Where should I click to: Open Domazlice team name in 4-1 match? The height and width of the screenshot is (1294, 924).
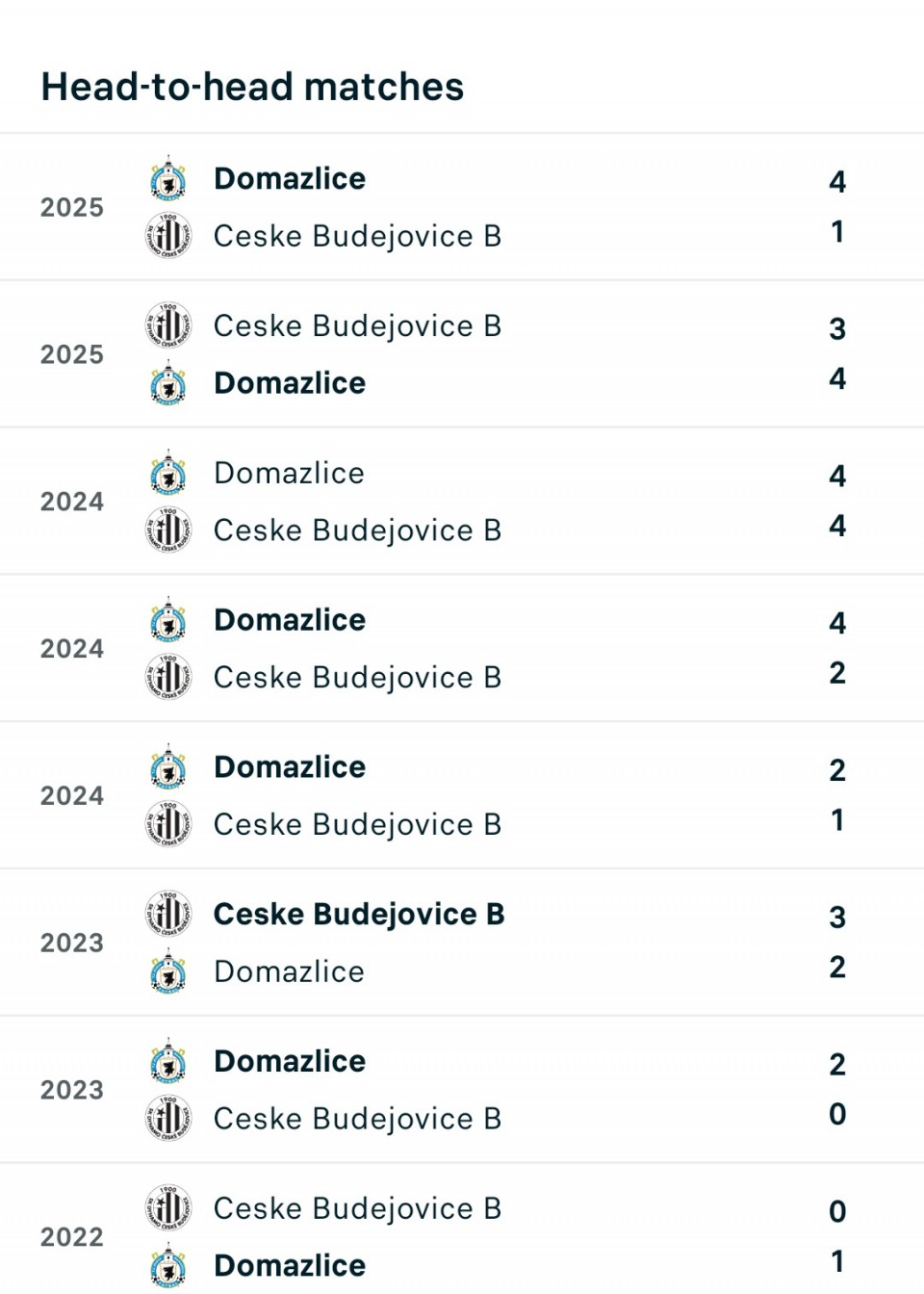coord(290,179)
